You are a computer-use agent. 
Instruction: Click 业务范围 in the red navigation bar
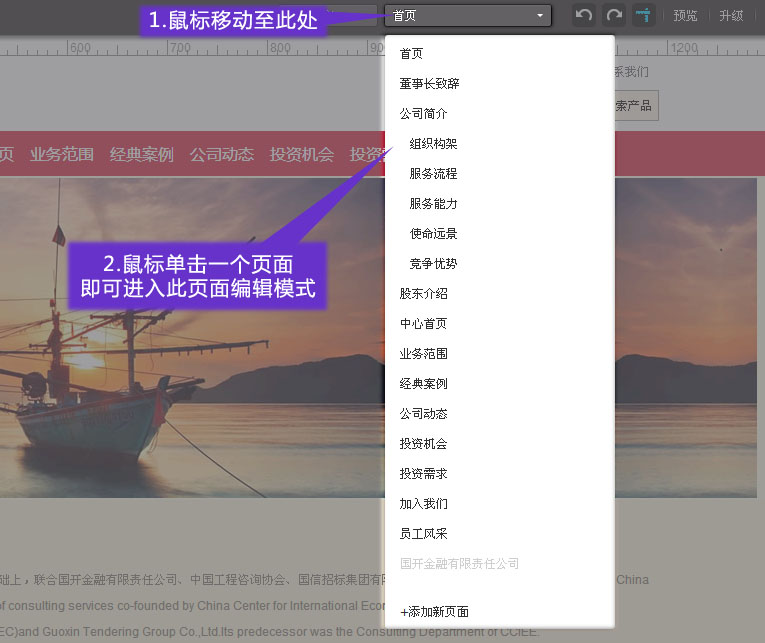(x=62, y=154)
